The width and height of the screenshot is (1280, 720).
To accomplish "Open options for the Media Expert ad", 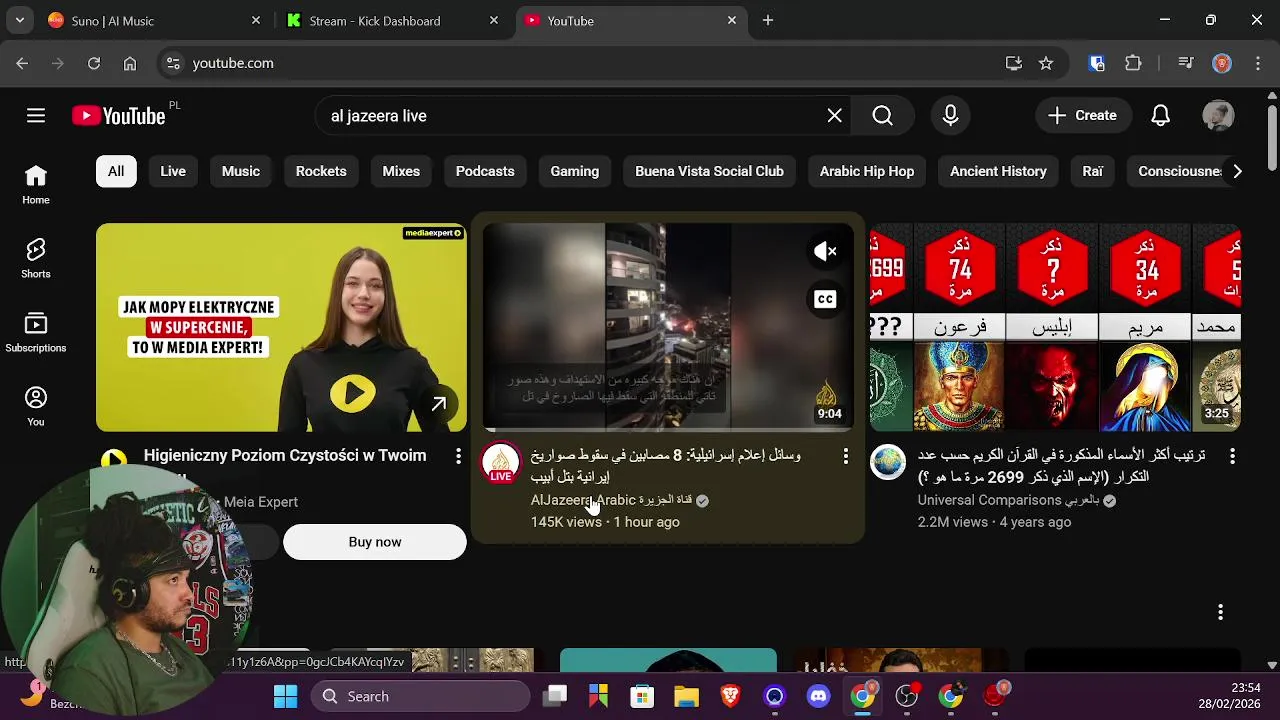I will click(458, 456).
